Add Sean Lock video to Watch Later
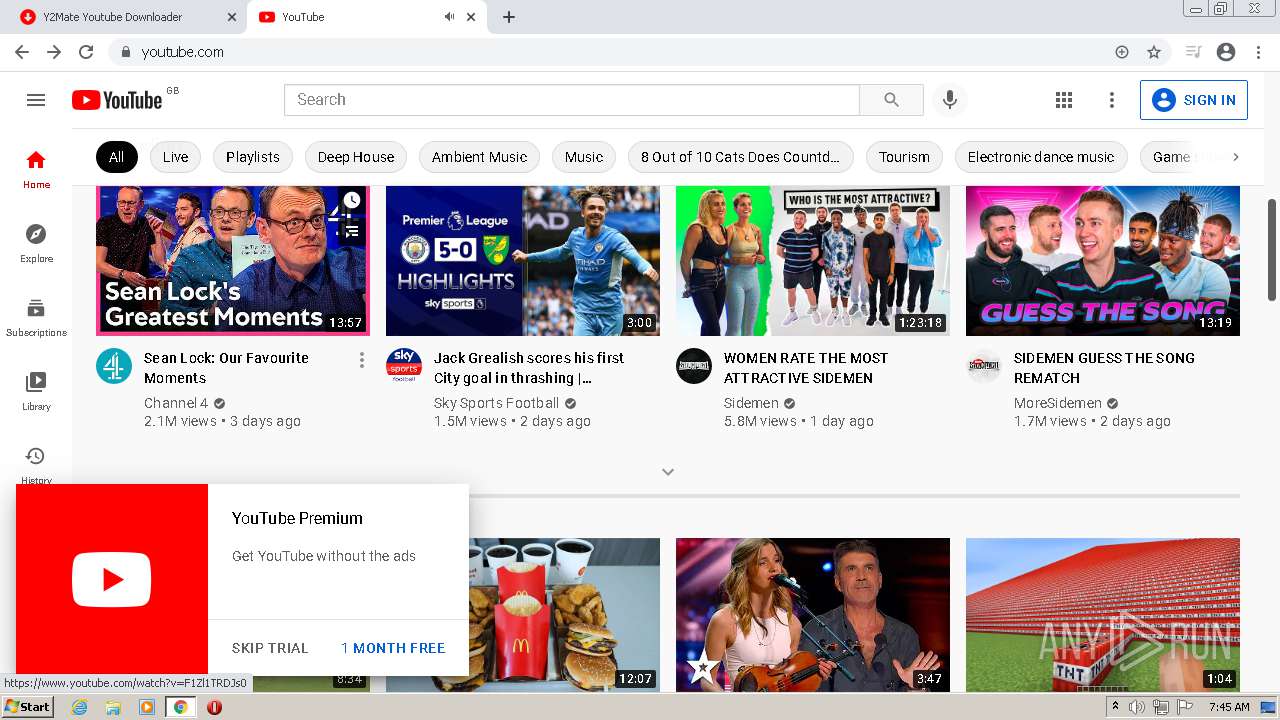 click(351, 201)
